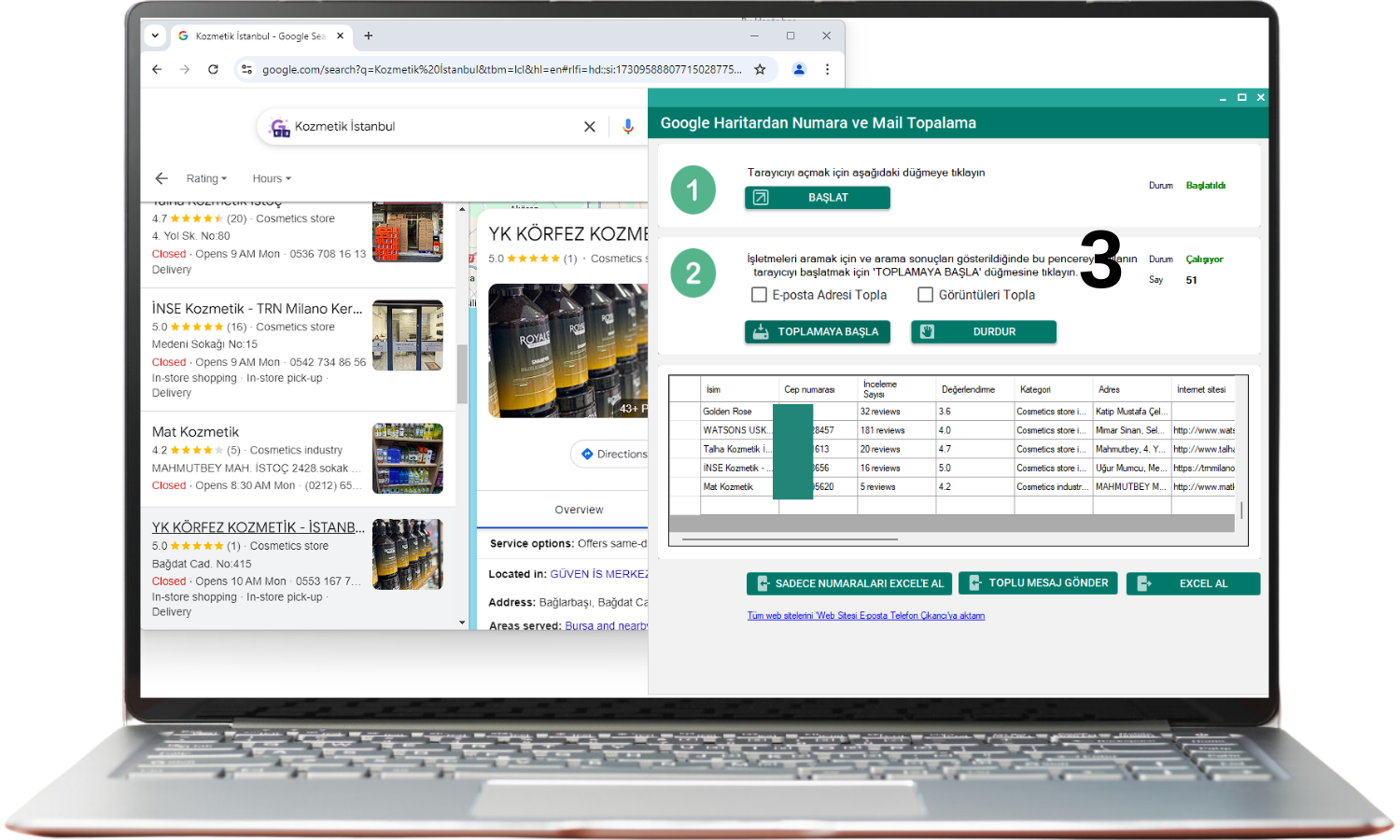Click SADECE NUMARALARI EXCEL'E AL button
The height and width of the screenshot is (840, 1400).
click(849, 583)
